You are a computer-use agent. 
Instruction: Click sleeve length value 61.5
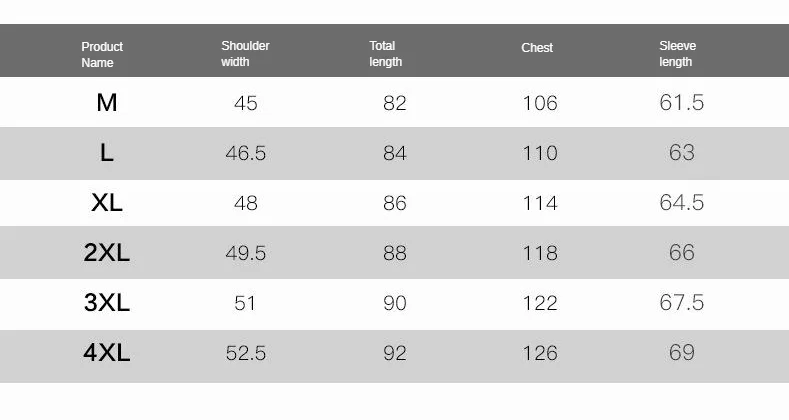tap(682, 103)
